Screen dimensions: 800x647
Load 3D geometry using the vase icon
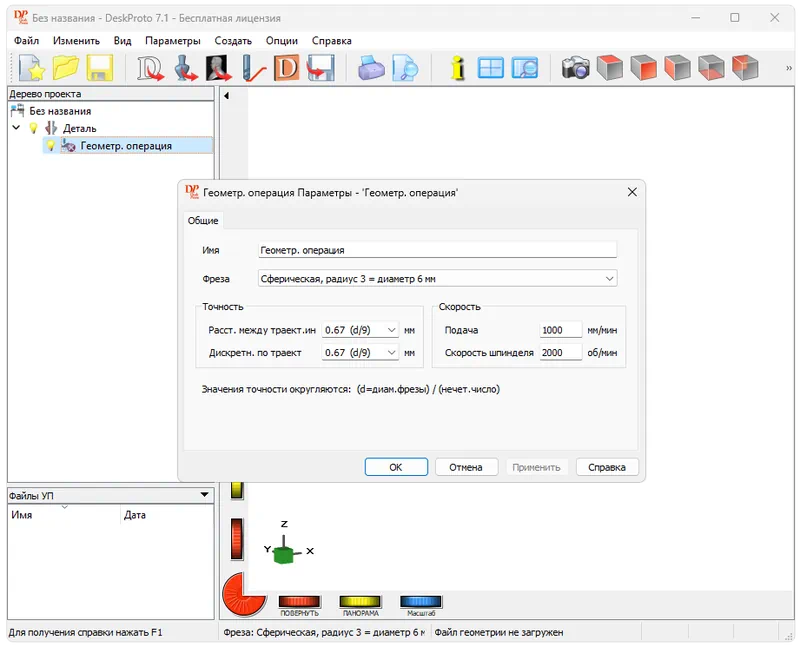pos(185,68)
